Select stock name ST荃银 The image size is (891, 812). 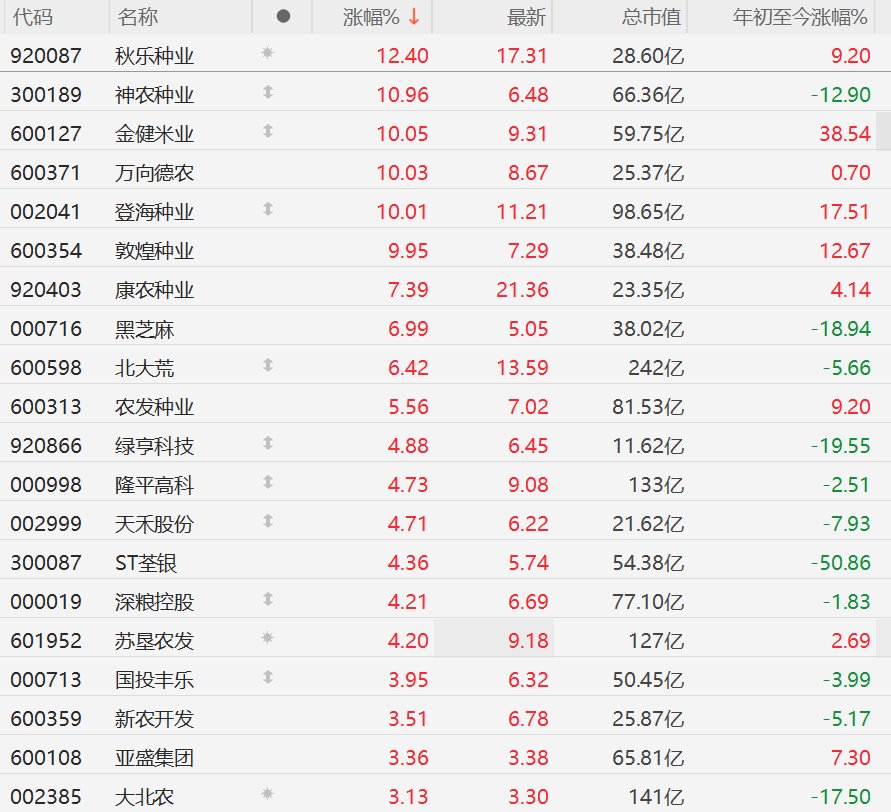pyautogui.click(x=146, y=563)
